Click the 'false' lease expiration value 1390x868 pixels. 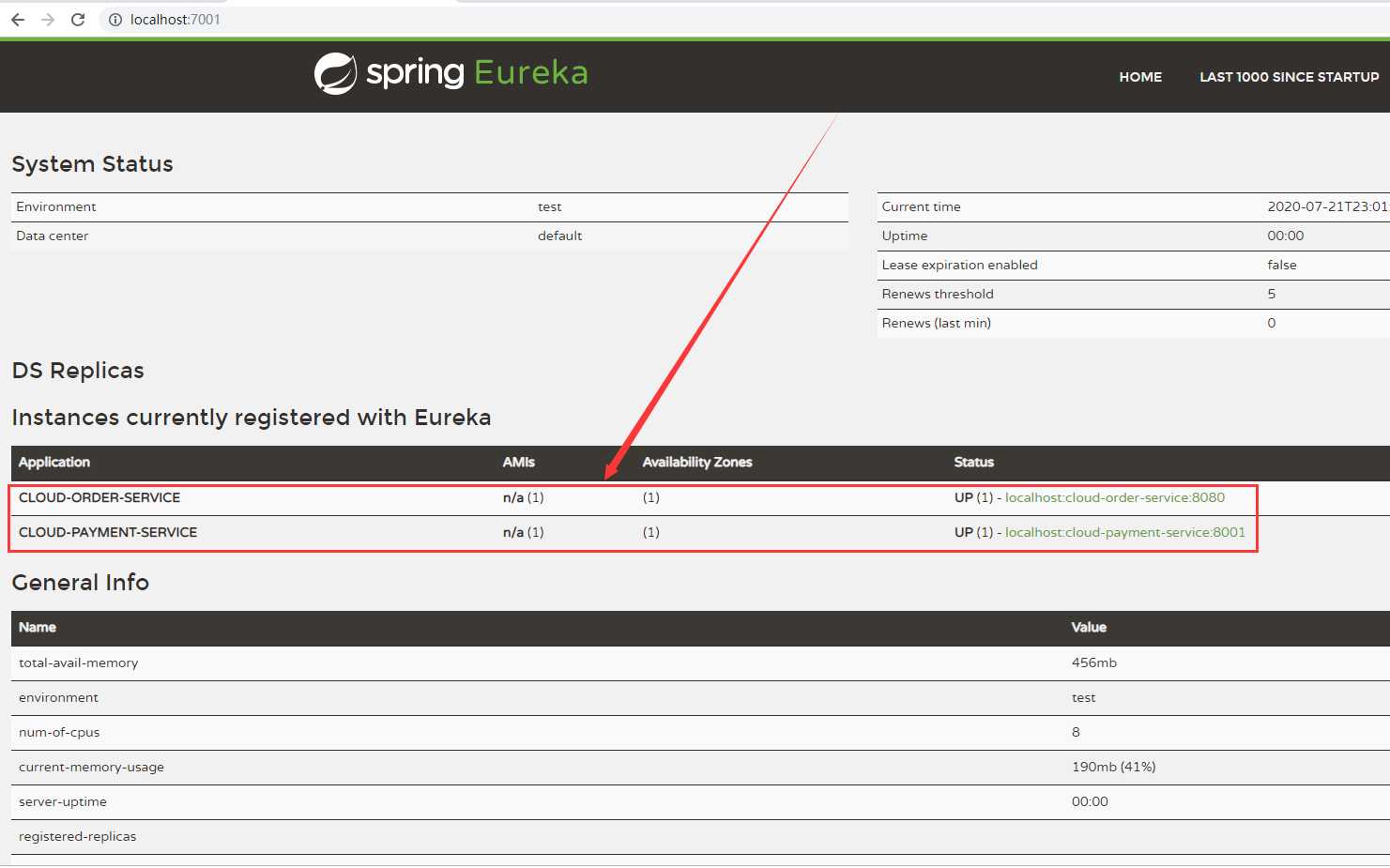1282,265
